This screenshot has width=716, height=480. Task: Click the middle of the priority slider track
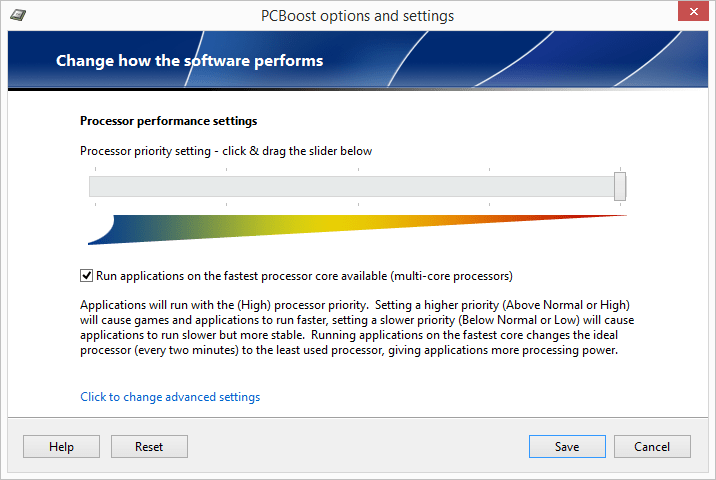click(355, 187)
